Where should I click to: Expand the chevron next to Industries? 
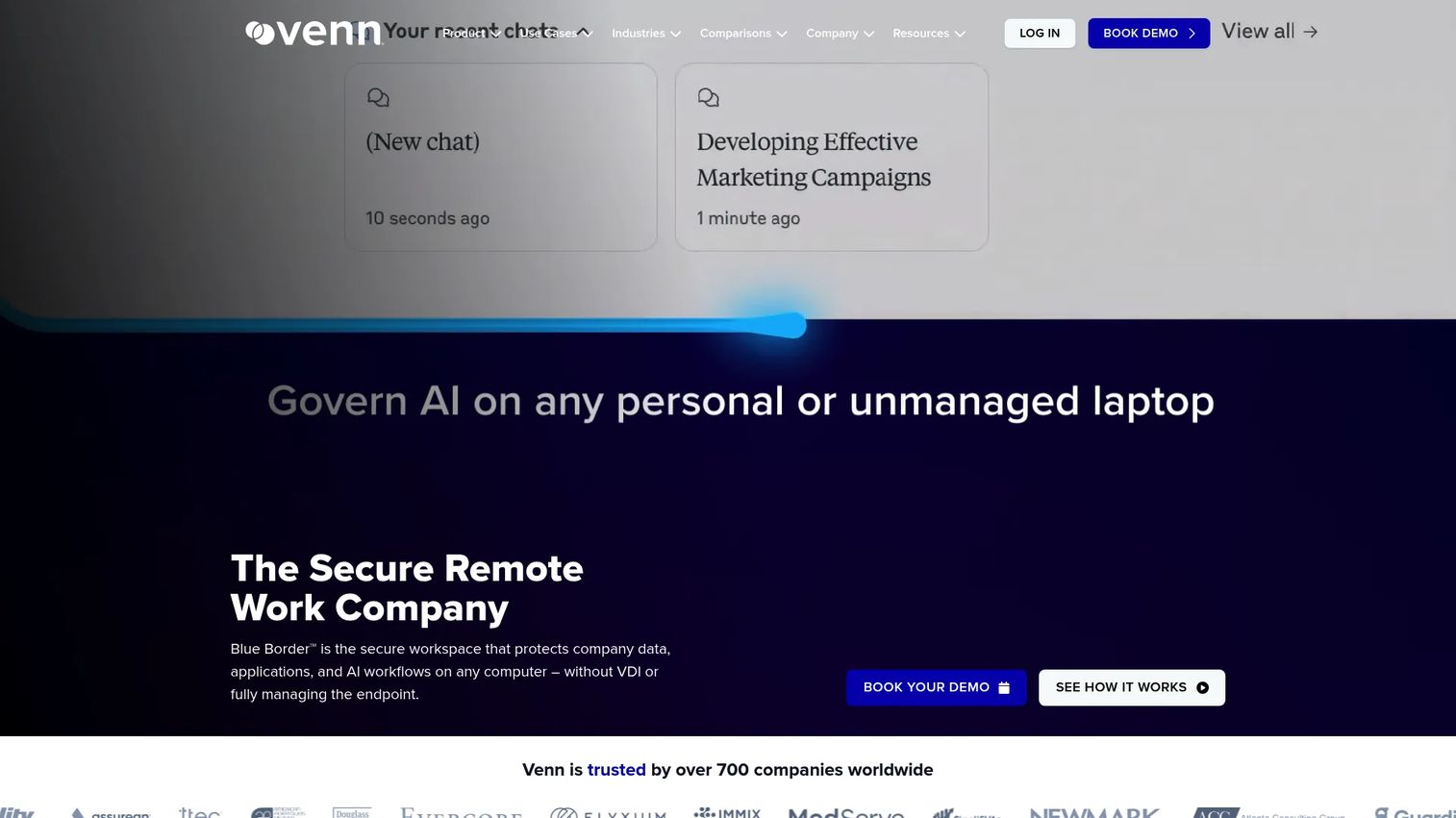pos(675,34)
